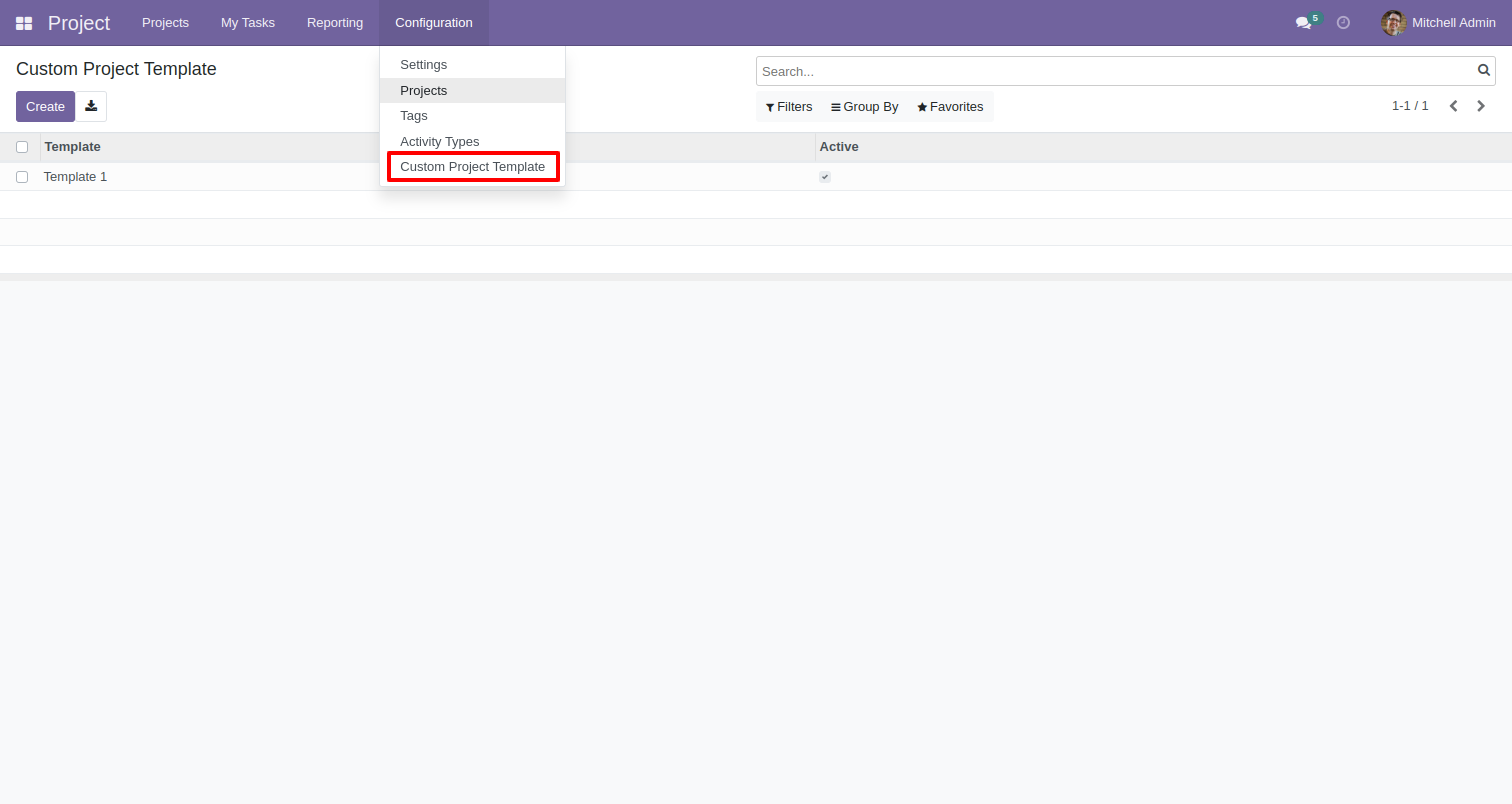
Task: Open the Reporting menu
Action: tap(335, 22)
